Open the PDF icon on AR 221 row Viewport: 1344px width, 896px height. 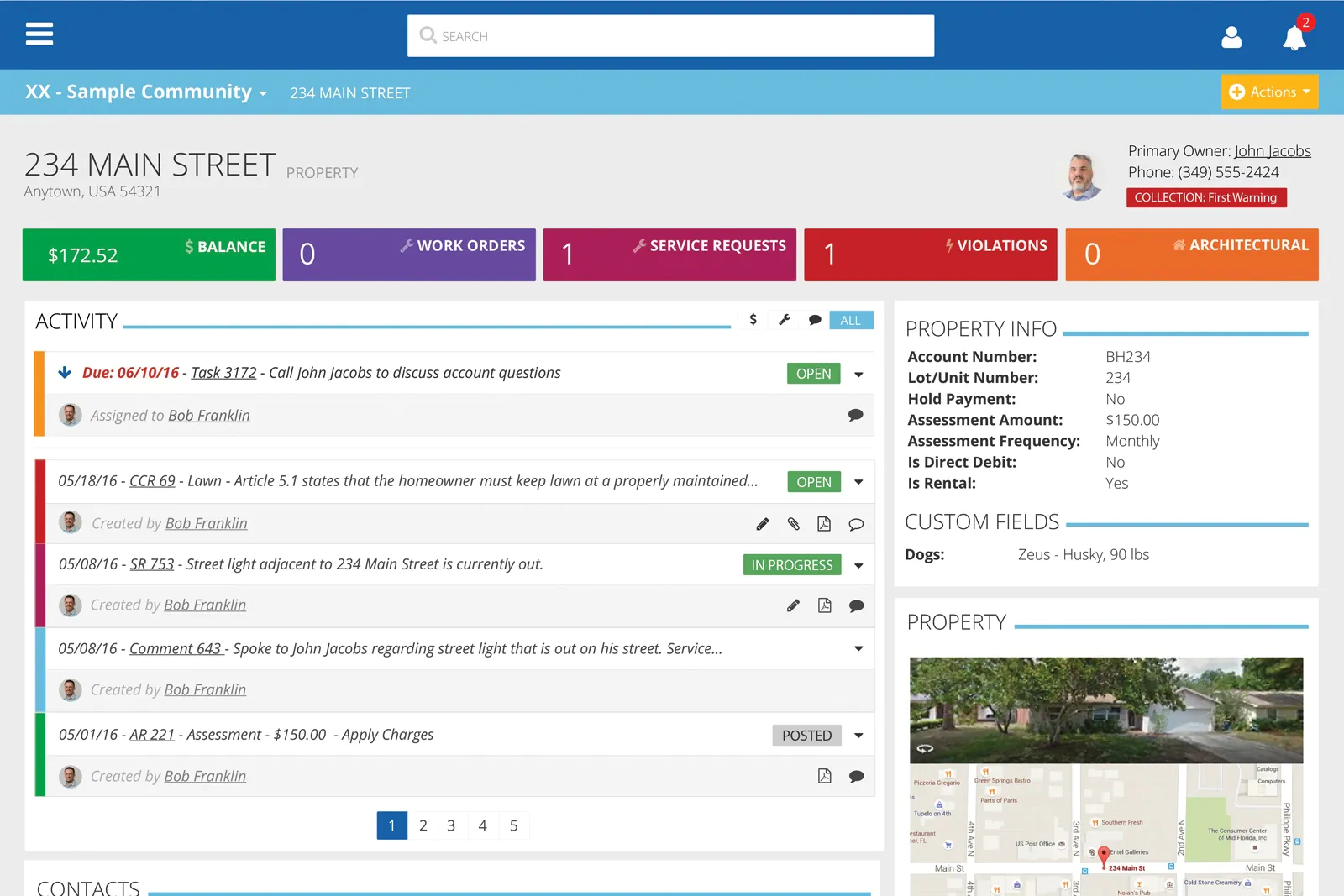click(x=824, y=776)
